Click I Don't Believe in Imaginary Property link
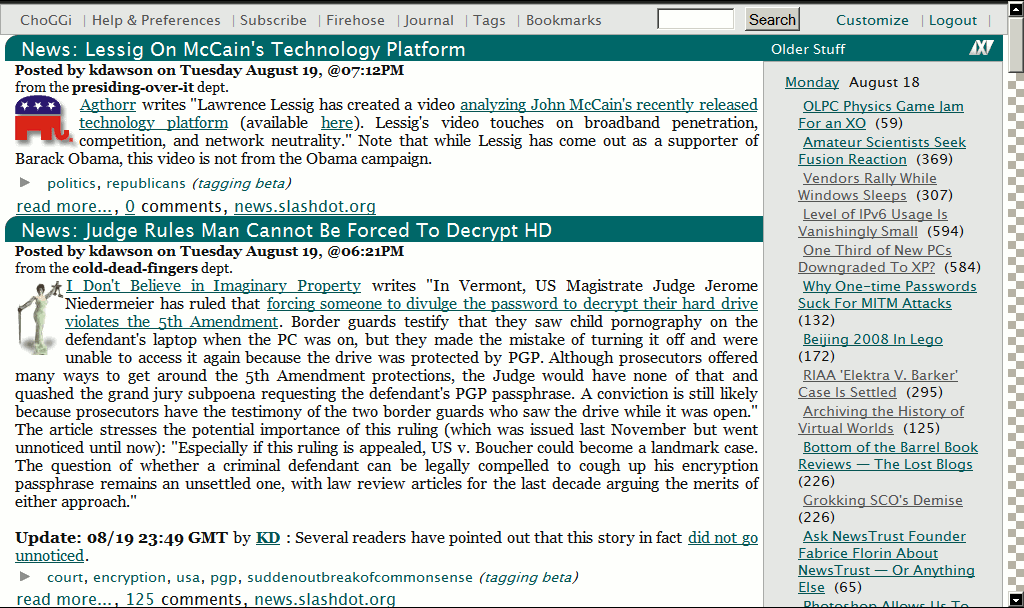This screenshot has height=608, width=1024. (213, 285)
